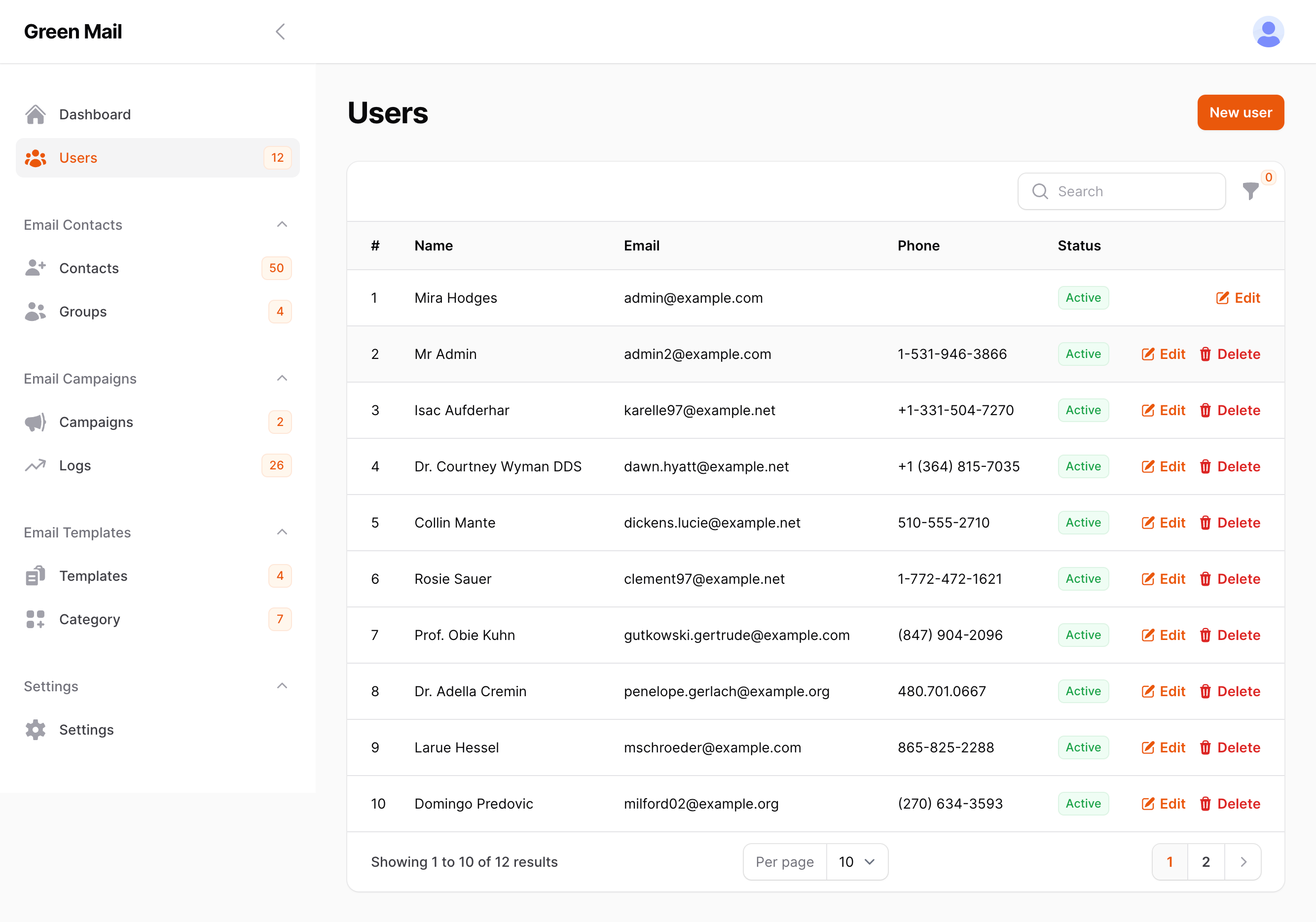Open the Settings menu entry
Viewport: 1316px width, 923px height.
pos(86,729)
